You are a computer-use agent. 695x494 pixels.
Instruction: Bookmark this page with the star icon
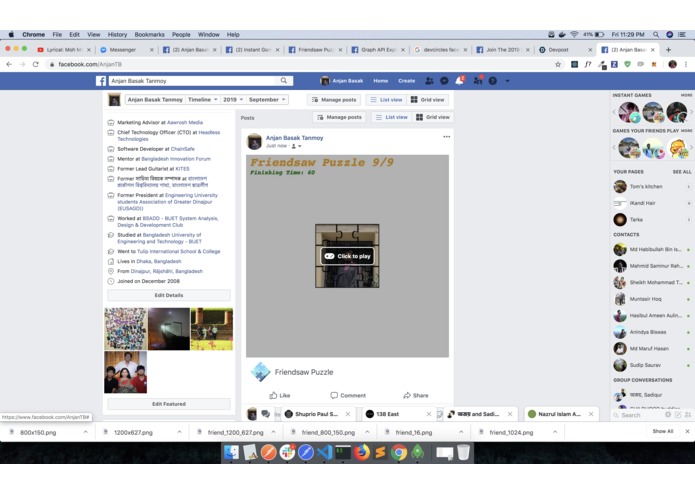[558, 64]
